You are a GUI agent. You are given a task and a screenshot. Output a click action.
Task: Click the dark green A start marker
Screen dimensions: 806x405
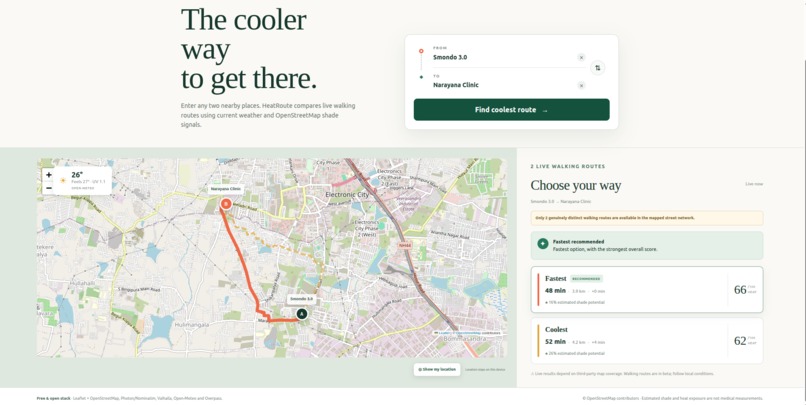click(302, 314)
